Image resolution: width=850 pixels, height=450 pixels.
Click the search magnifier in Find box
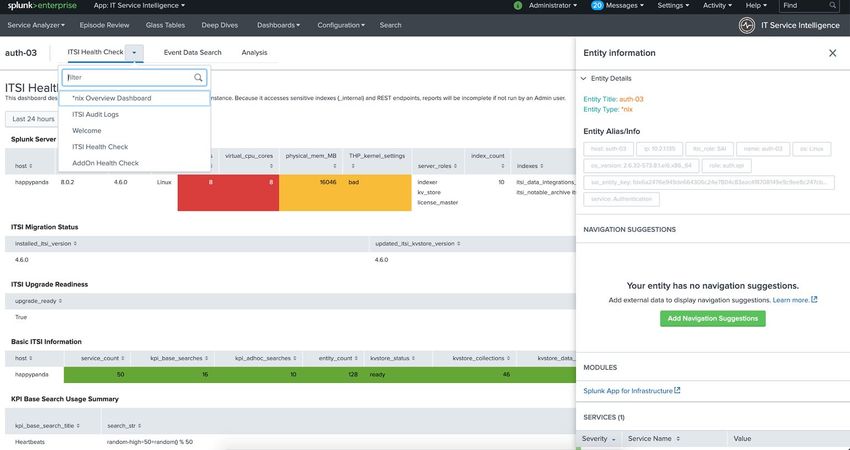pyautogui.click(x=833, y=5)
